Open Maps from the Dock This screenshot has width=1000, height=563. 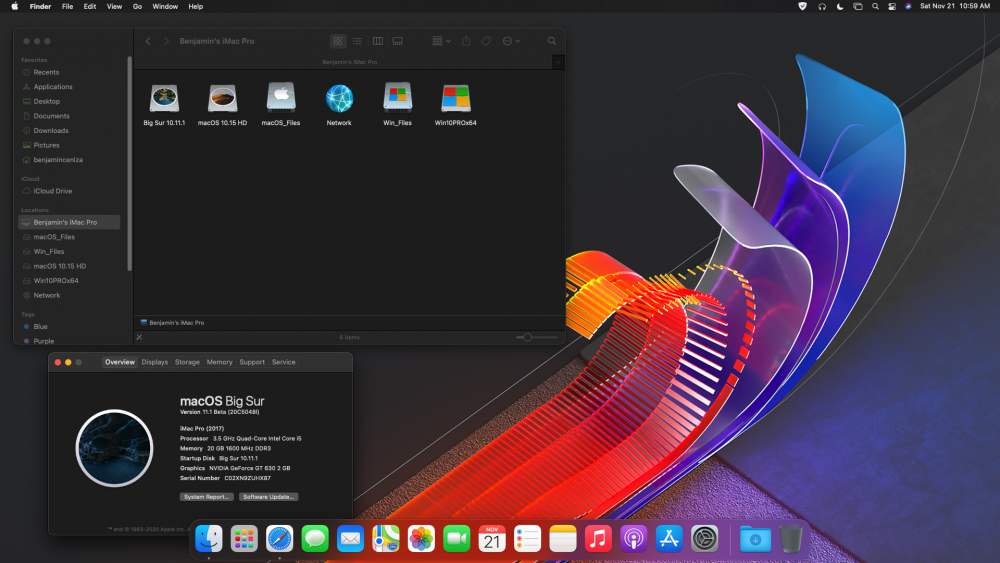[386, 539]
